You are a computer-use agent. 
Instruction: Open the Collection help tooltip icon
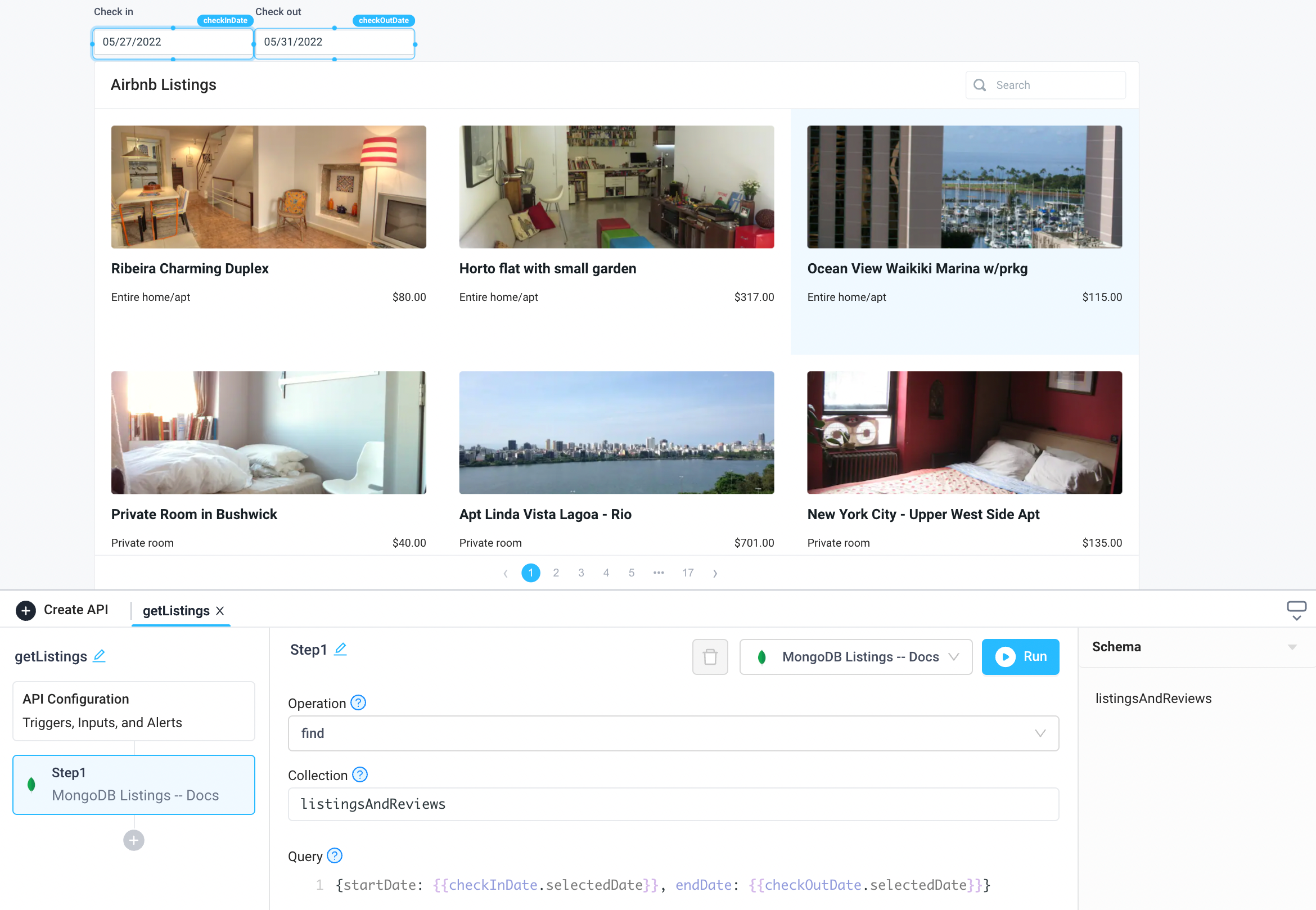[x=360, y=774]
